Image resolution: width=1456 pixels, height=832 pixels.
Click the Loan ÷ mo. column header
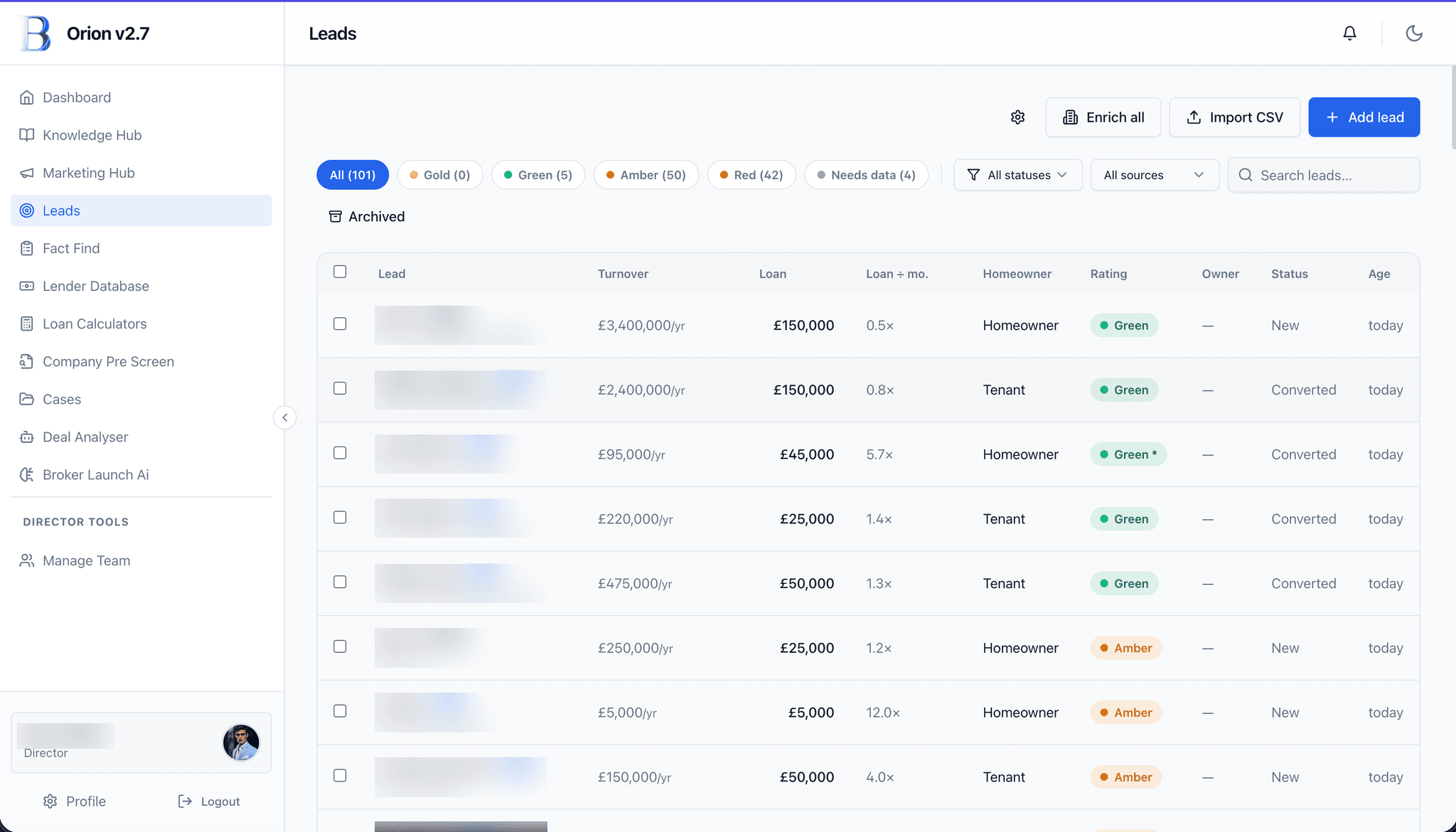tap(897, 274)
